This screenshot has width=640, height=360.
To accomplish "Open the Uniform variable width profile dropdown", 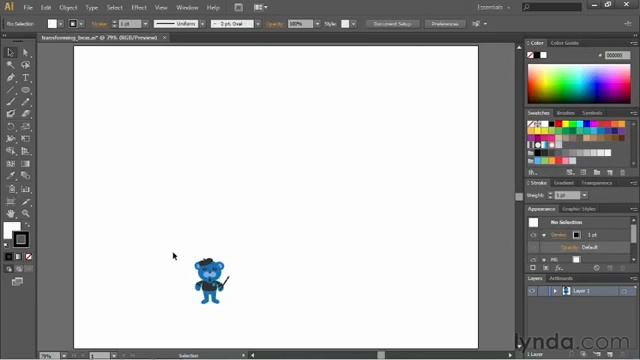I will 203,24.
